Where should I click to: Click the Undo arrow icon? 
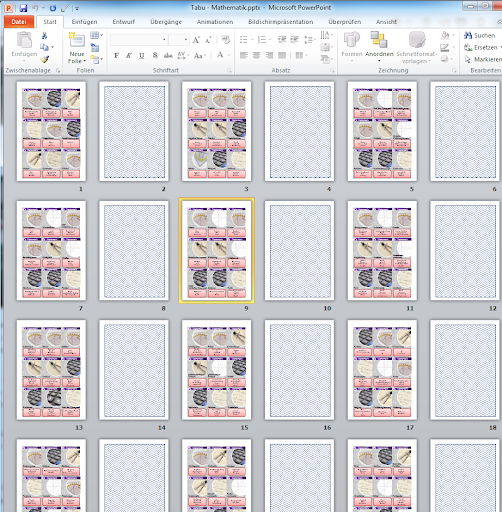[x=35, y=8]
